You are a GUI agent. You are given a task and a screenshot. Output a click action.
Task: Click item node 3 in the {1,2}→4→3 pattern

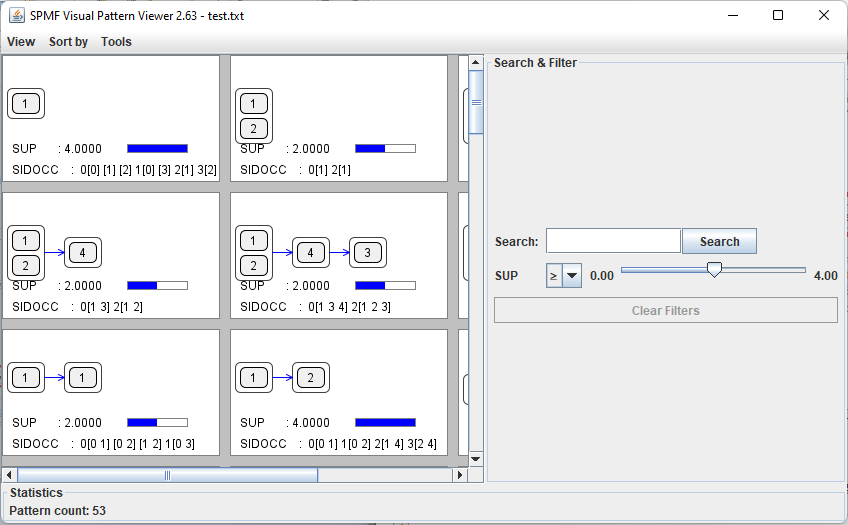(367, 253)
